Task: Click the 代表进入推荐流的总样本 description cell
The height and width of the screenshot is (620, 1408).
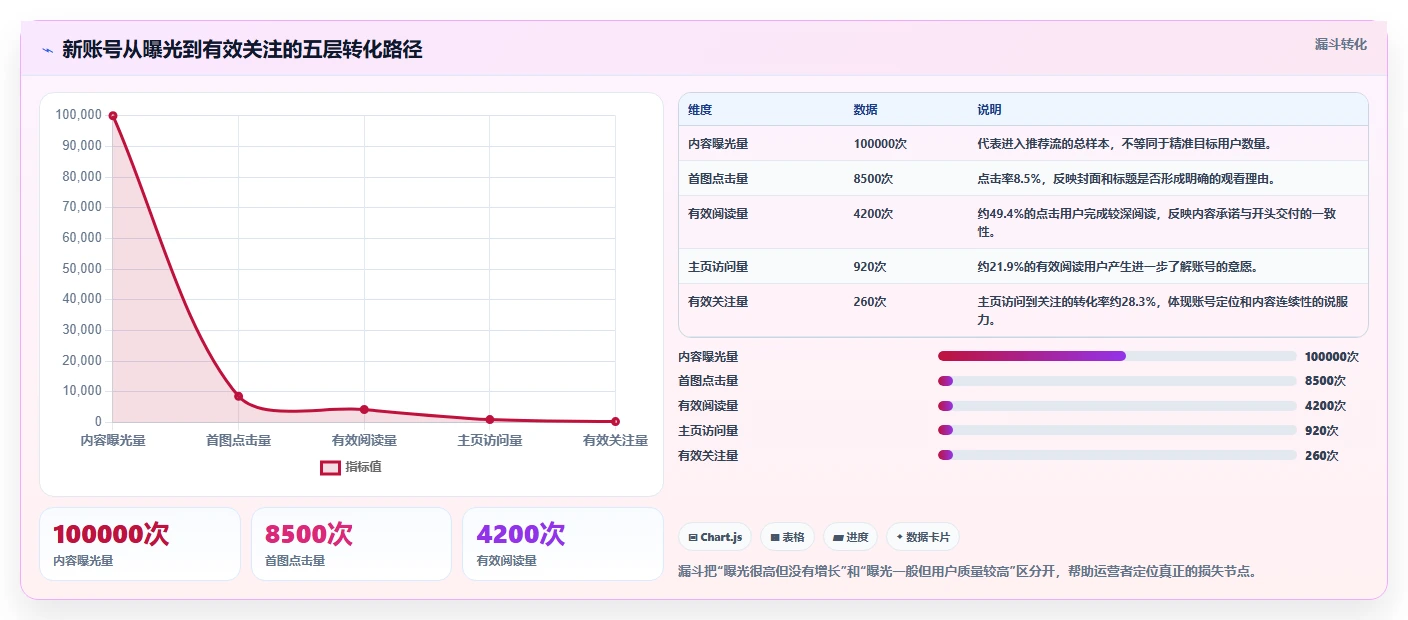Action: [1167, 144]
